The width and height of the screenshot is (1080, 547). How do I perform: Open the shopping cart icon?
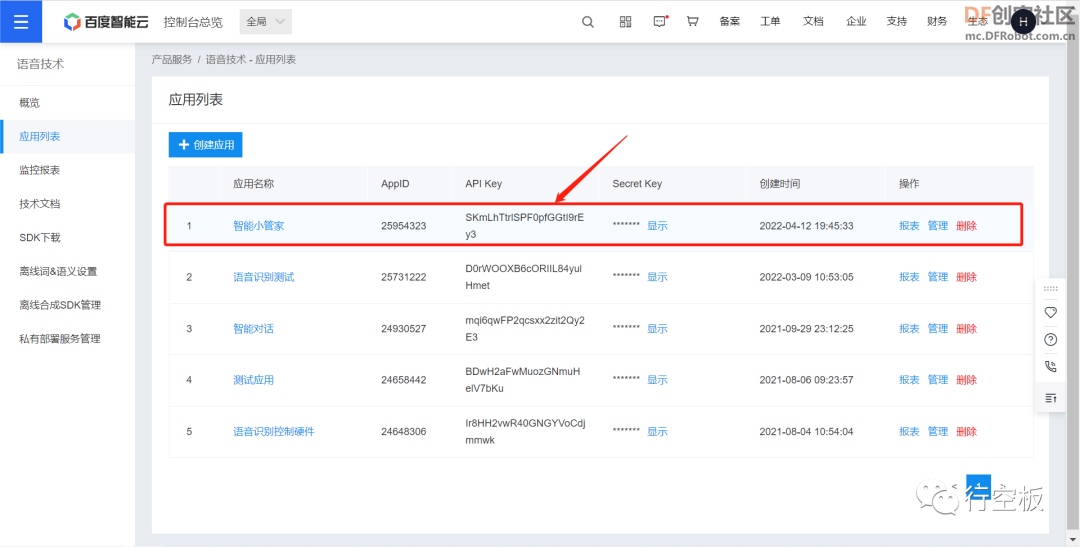point(692,21)
